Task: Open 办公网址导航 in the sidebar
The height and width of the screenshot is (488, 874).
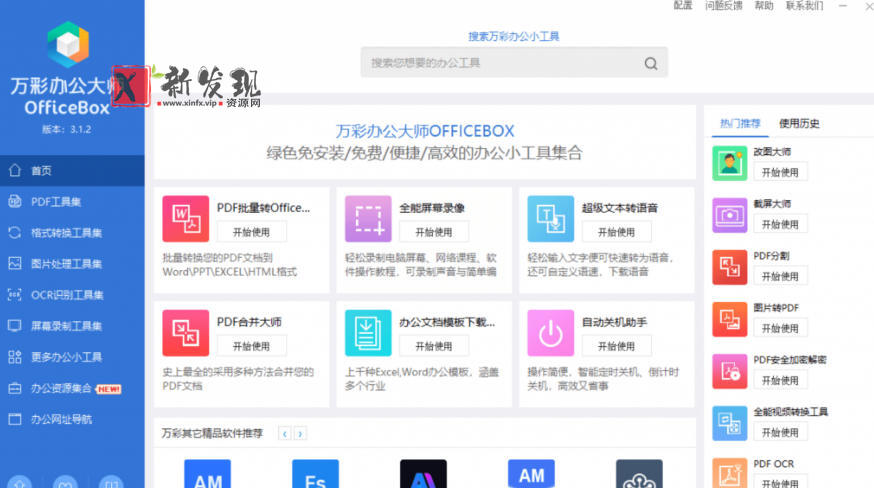Action: 72,419
